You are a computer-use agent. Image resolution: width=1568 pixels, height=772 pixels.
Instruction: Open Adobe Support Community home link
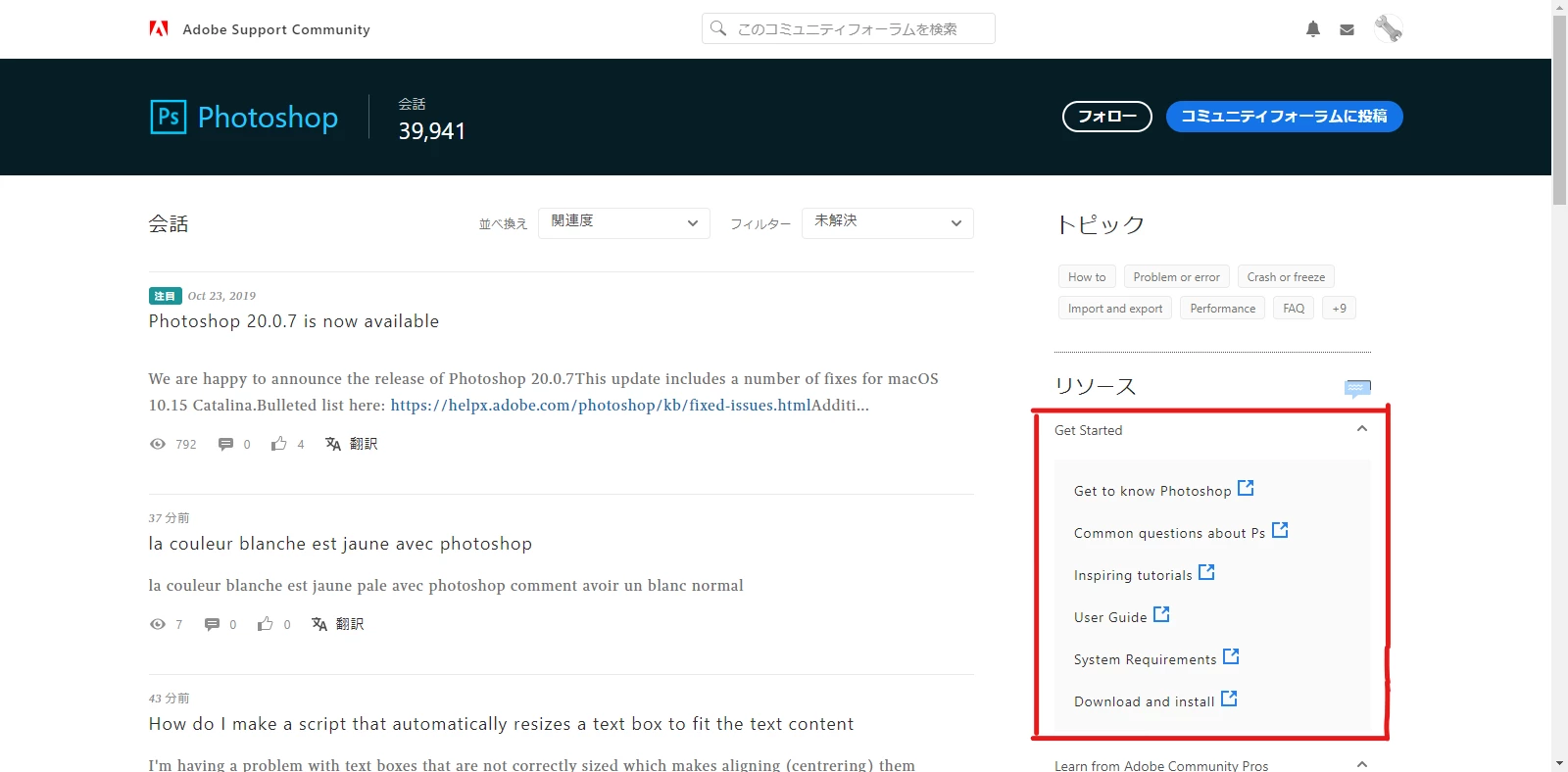276,29
